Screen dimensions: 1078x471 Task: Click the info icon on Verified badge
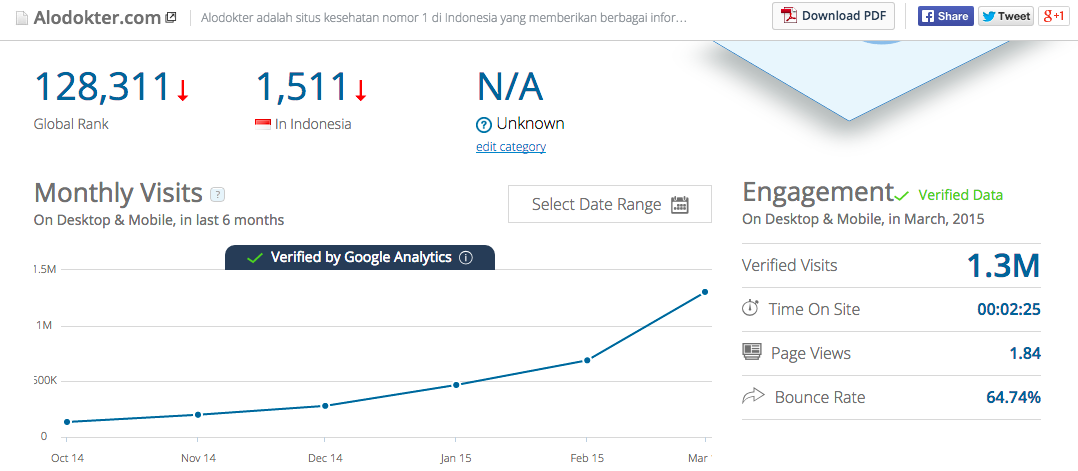click(466, 258)
